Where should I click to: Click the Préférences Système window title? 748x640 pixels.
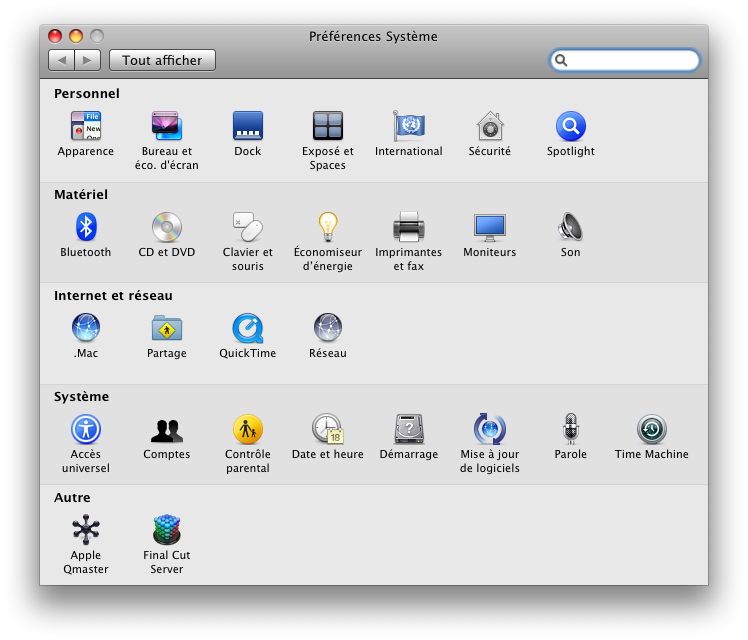tap(373, 36)
